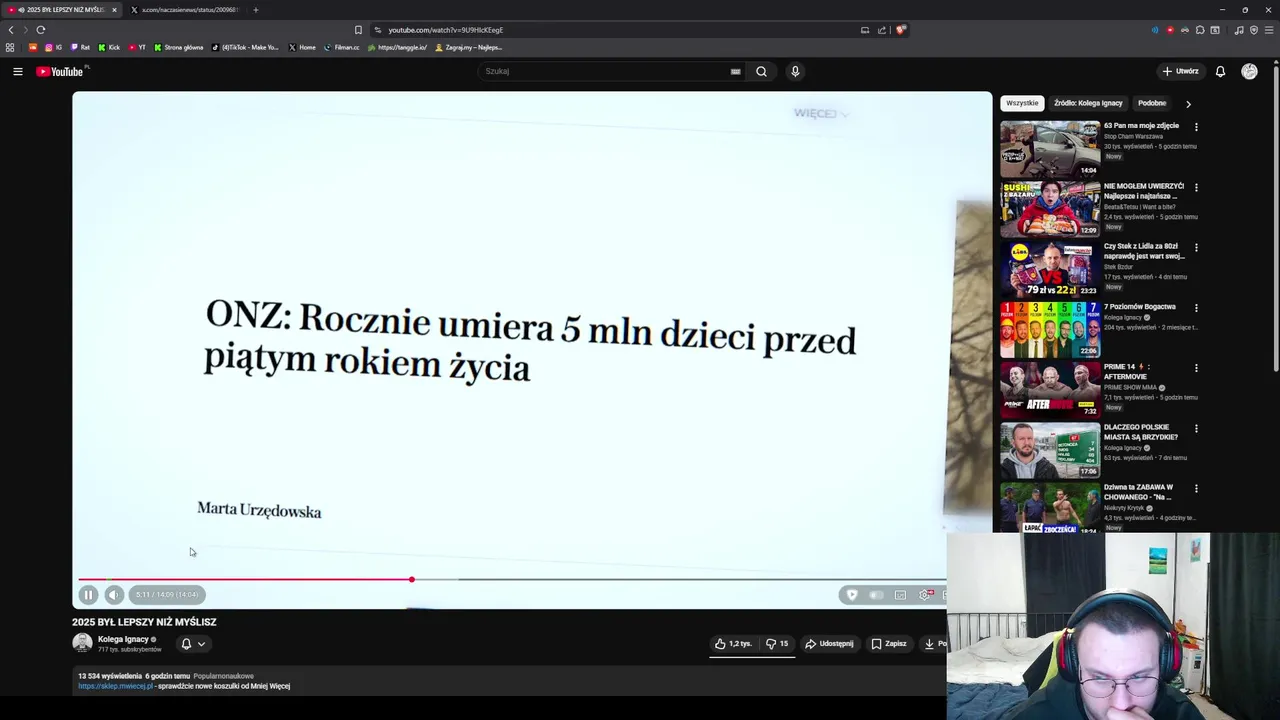The height and width of the screenshot is (720, 1280).
Task: Seek using the red video progress bar
Action: [245, 580]
